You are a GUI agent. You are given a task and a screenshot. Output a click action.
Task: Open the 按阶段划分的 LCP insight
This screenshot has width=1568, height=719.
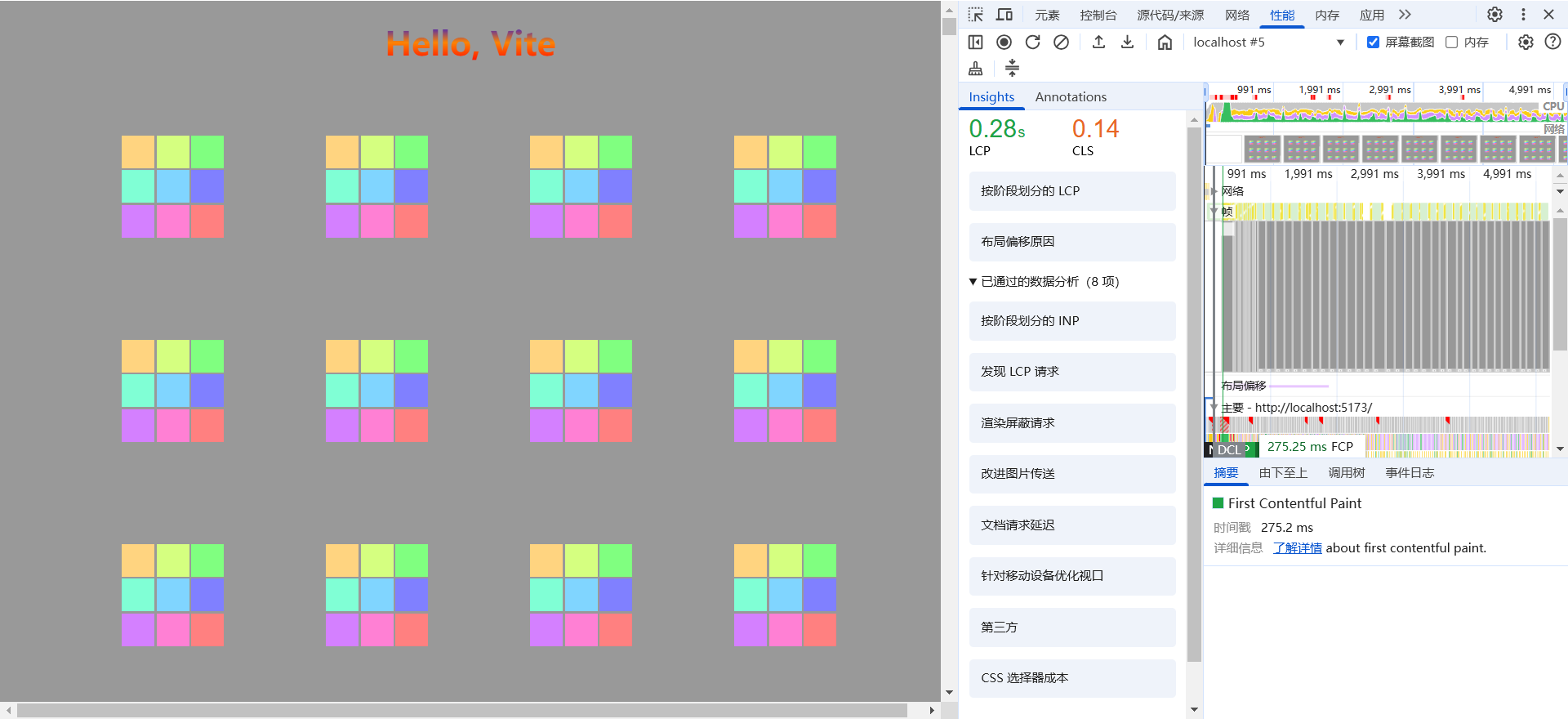point(1072,191)
